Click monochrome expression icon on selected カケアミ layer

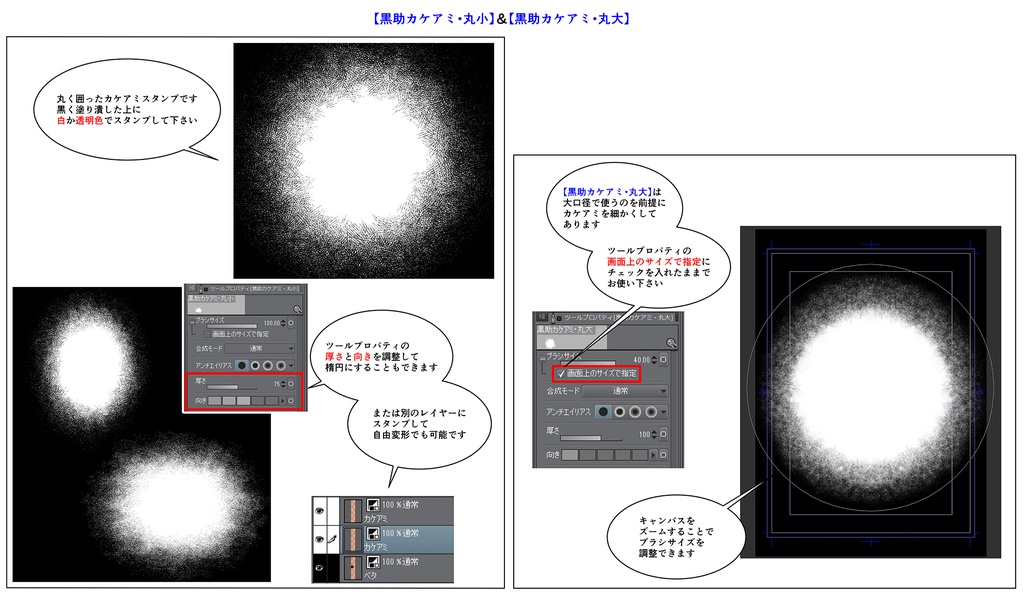coord(373,533)
